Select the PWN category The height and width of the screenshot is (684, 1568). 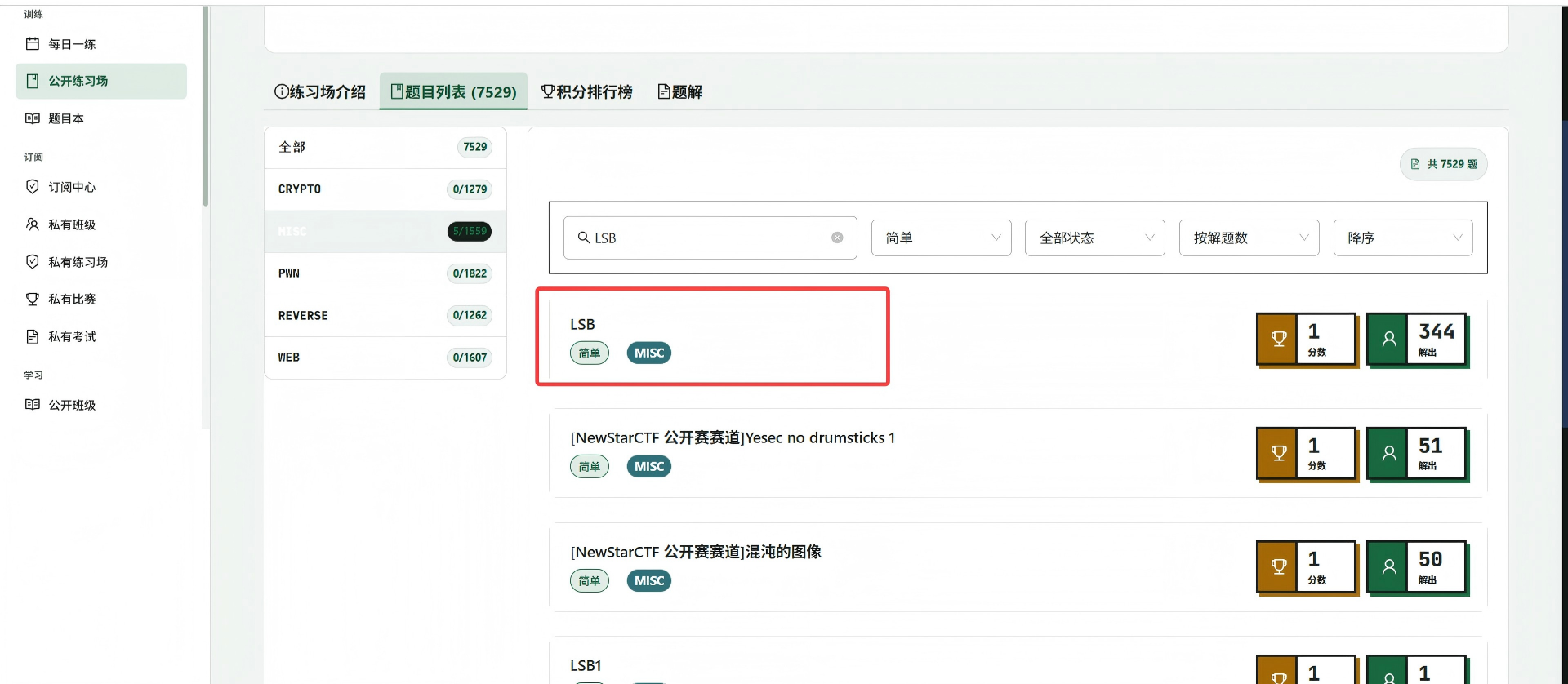385,273
